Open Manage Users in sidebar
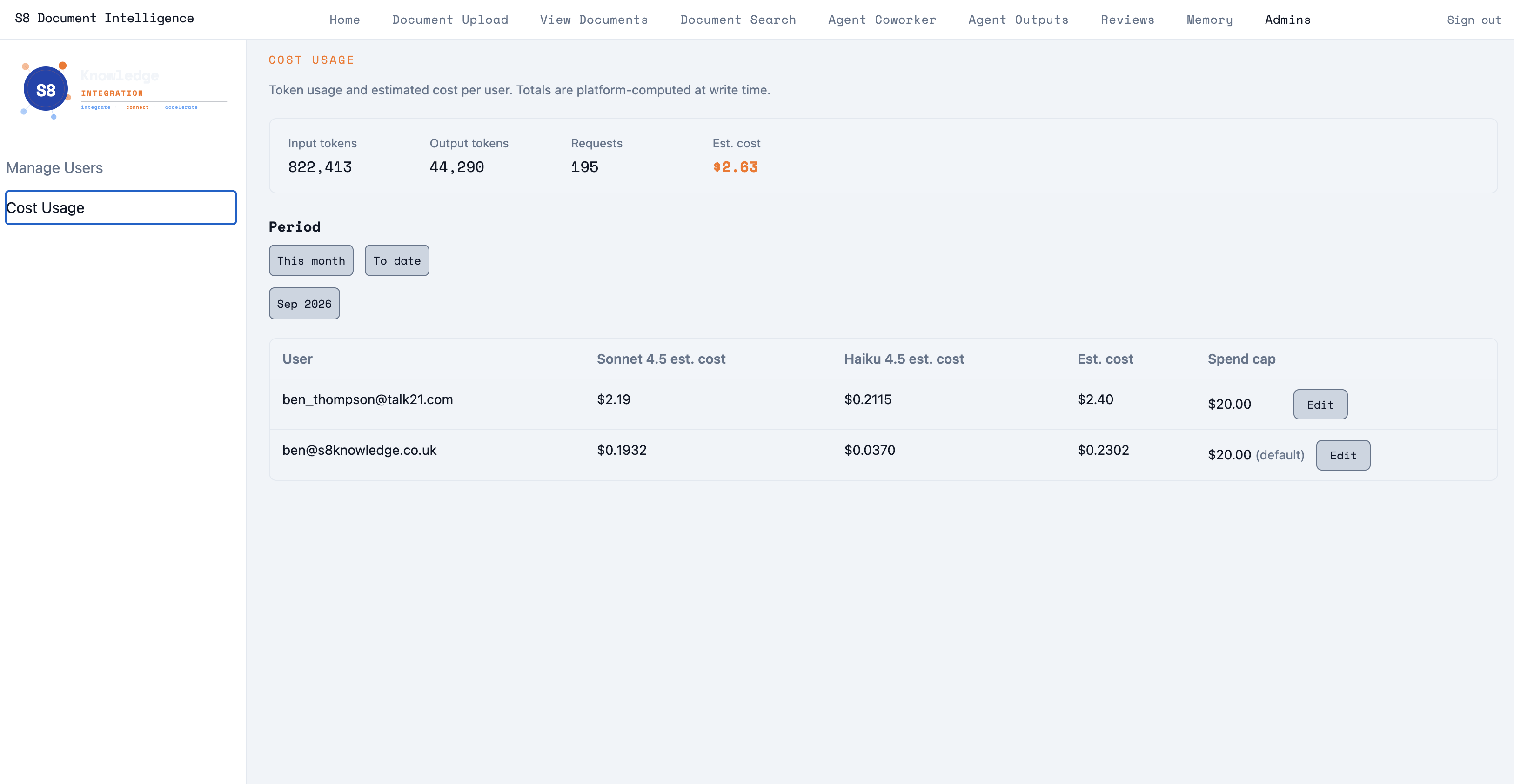Image resolution: width=1514 pixels, height=784 pixels. (54, 168)
